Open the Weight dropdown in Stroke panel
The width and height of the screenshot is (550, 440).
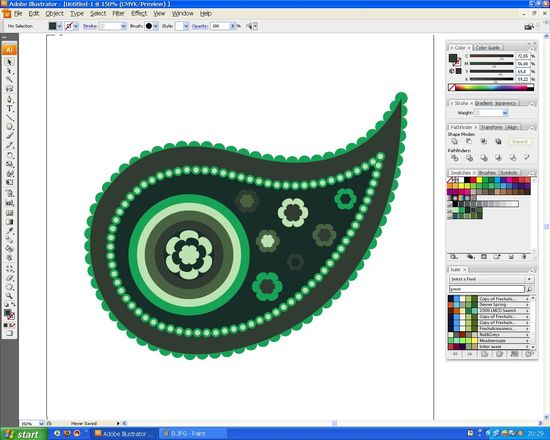pos(505,113)
